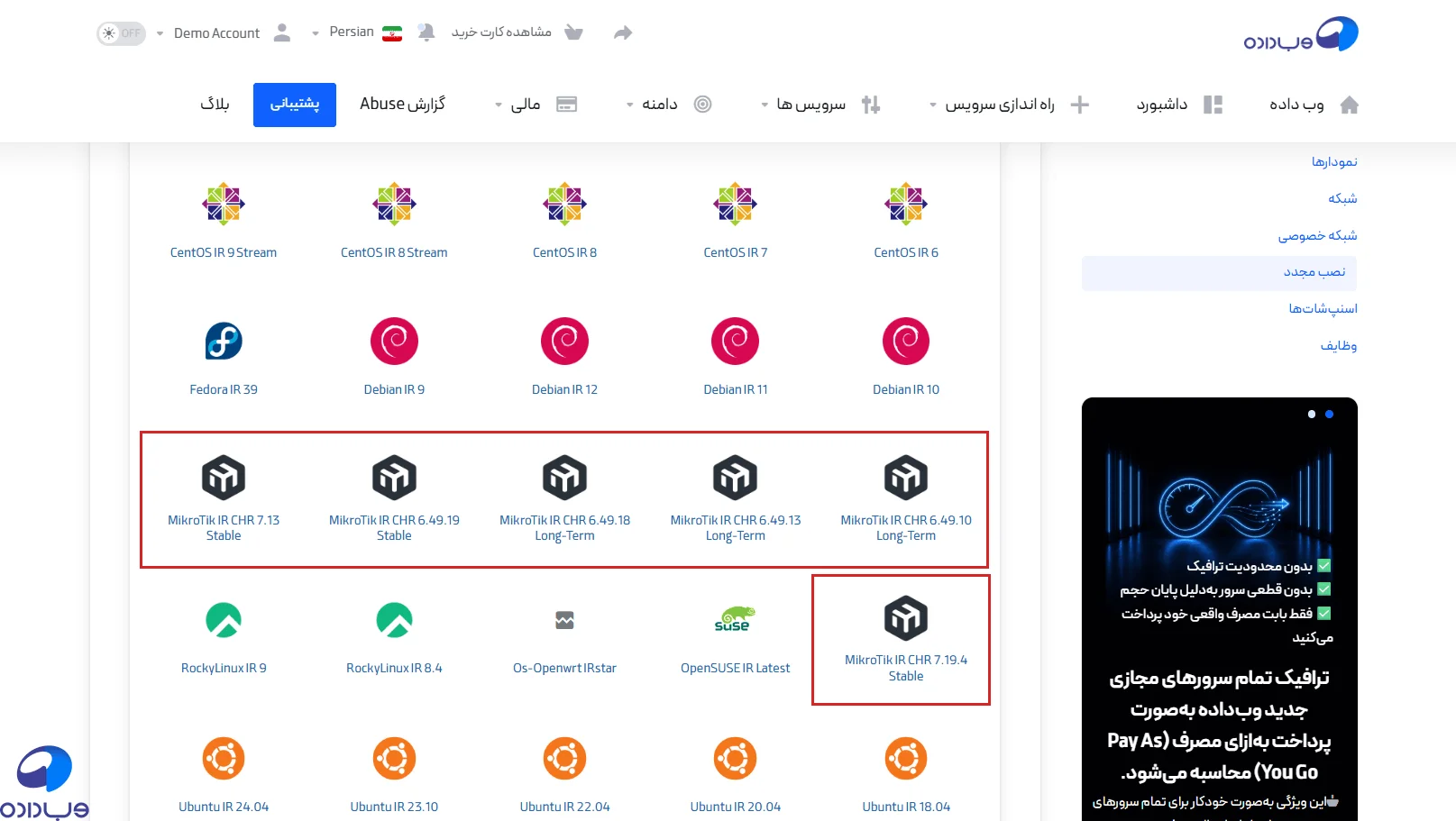Open the shopping basket icon
Viewport: 1456px width, 821px height.
[573, 32]
